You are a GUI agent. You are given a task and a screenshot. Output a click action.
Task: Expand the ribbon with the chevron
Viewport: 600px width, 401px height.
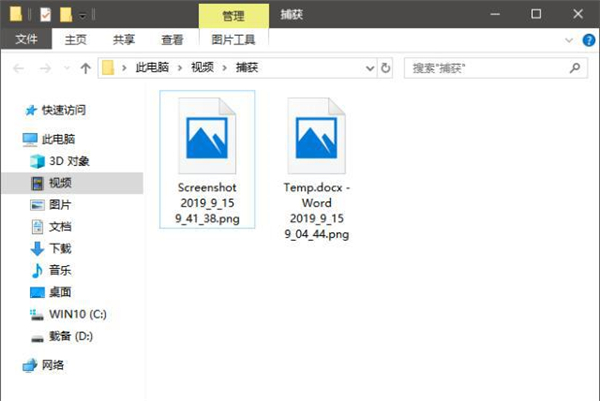(x=571, y=40)
